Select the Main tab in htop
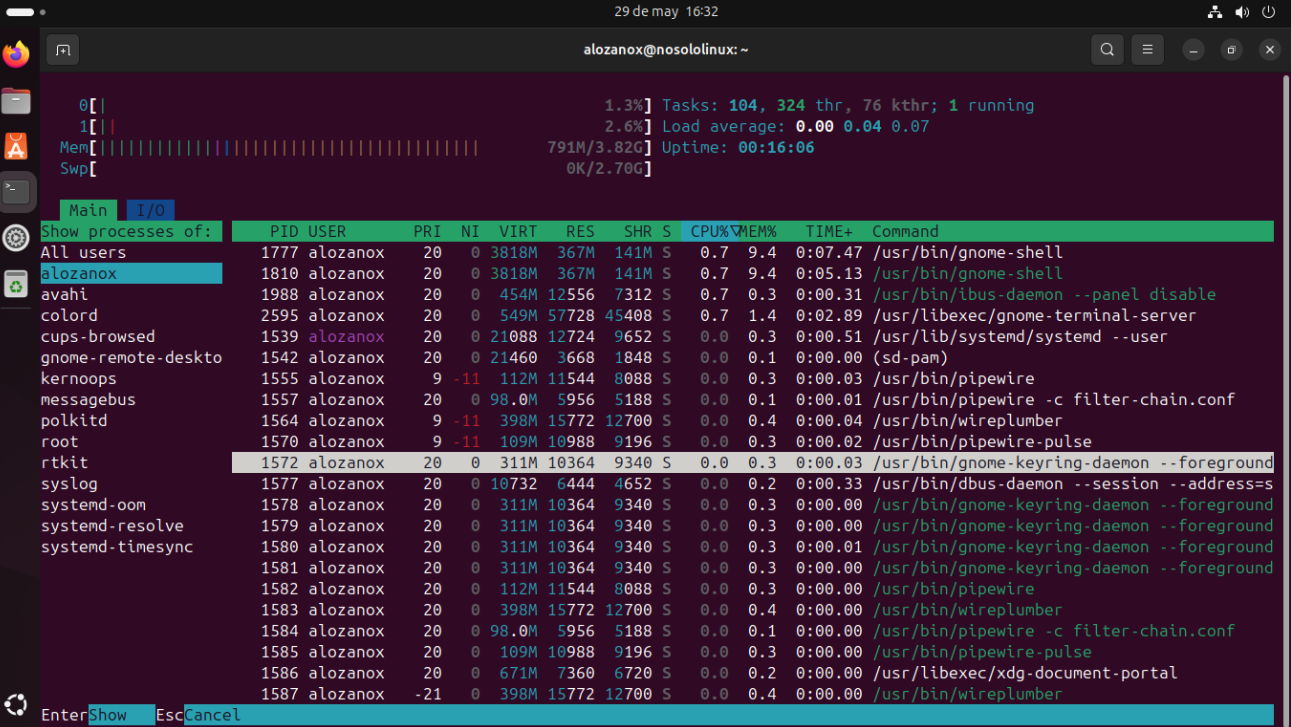 [x=88, y=210]
